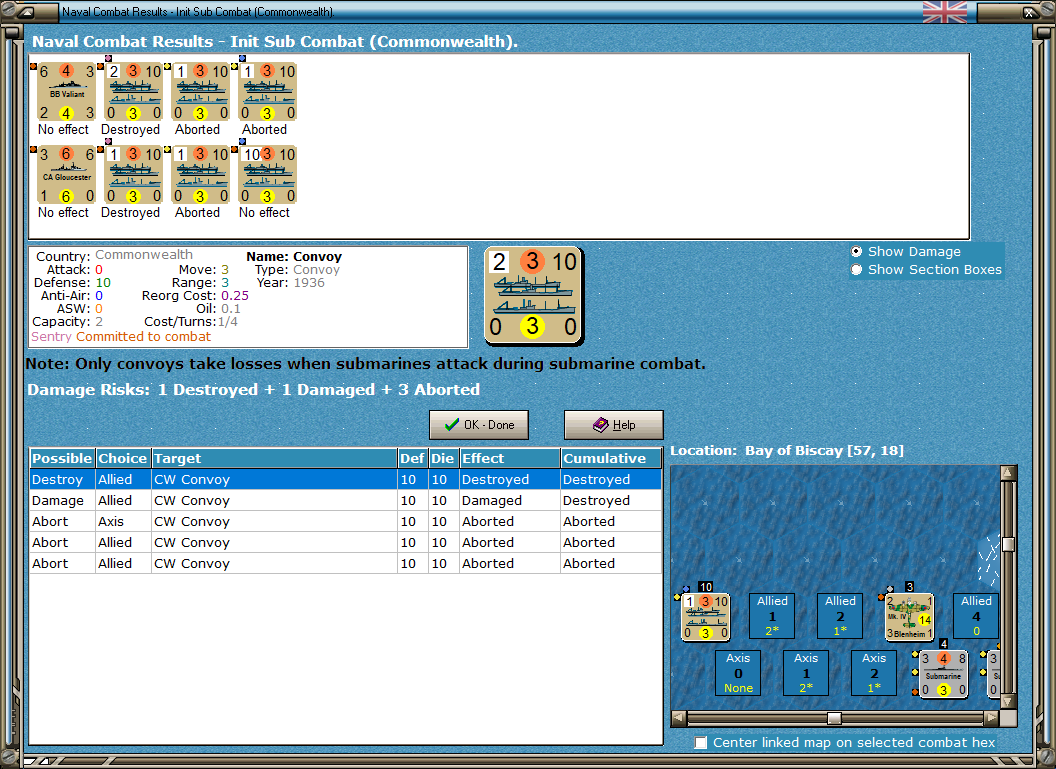Enable Center linked map on selected combat hex
This screenshot has width=1056, height=769.
click(x=701, y=742)
